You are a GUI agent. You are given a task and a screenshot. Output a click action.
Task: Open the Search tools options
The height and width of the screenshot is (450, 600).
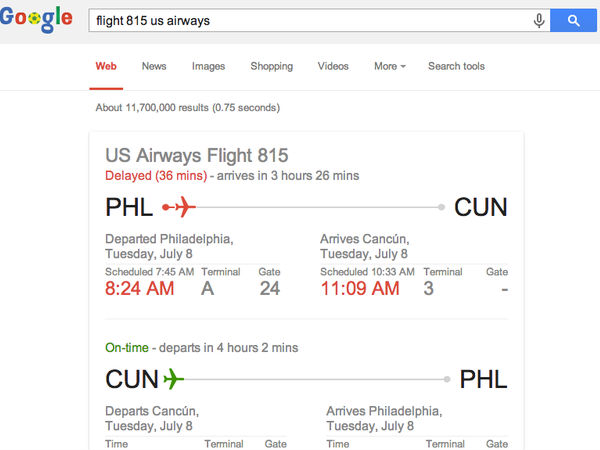456,67
